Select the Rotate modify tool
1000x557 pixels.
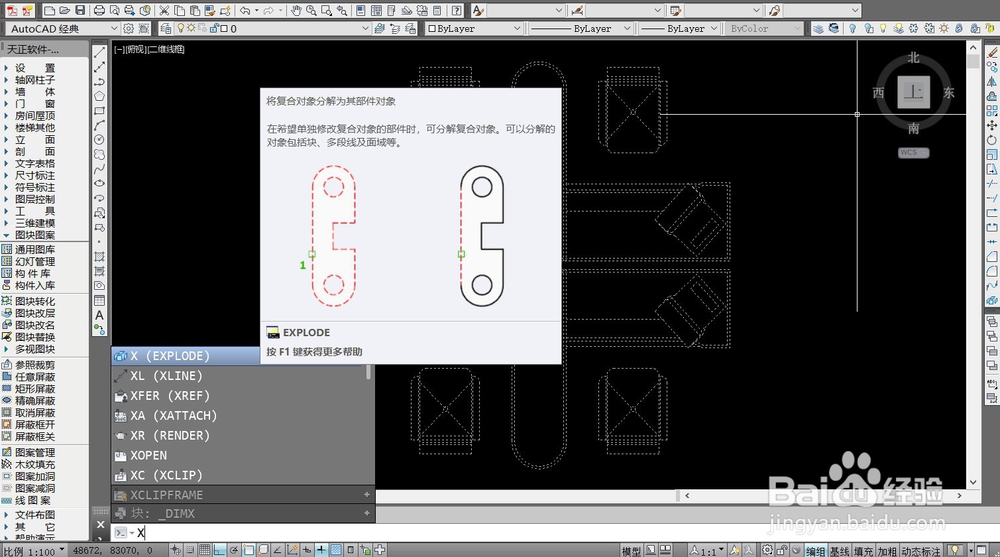pos(992,140)
